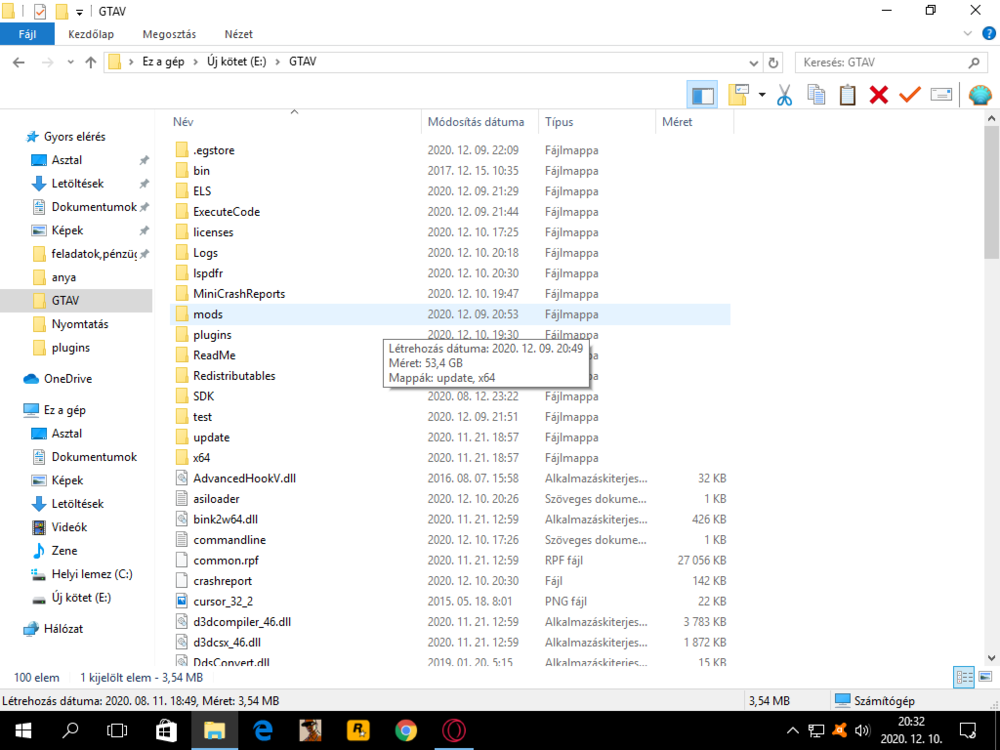Click the Rename toolbar icon
Screen dimensions: 1000x750
point(941,95)
